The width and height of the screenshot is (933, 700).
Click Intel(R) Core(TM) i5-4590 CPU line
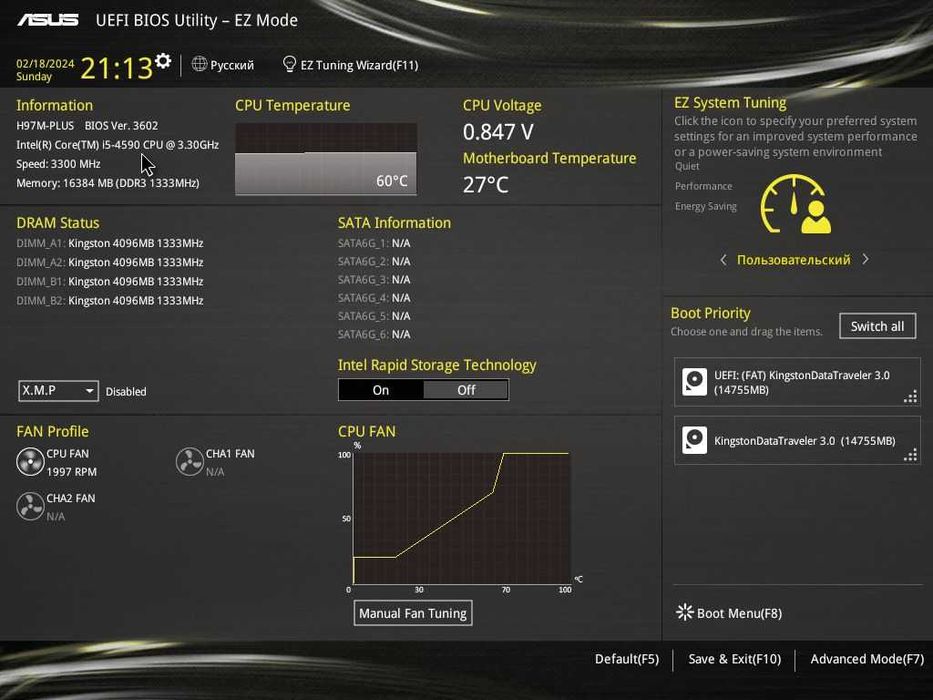(x=117, y=145)
